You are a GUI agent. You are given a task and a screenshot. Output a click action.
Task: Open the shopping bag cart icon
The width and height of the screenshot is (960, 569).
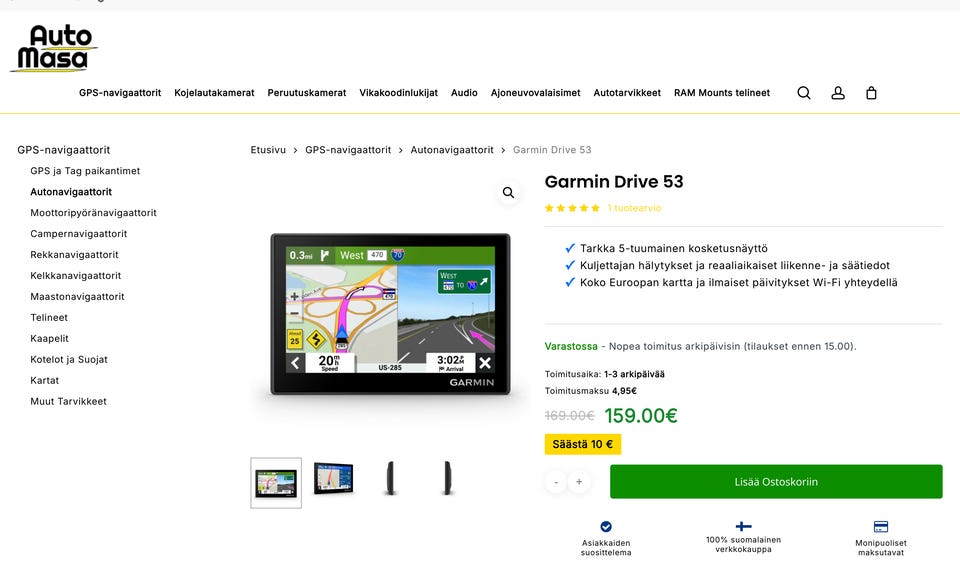click(871, 92)
